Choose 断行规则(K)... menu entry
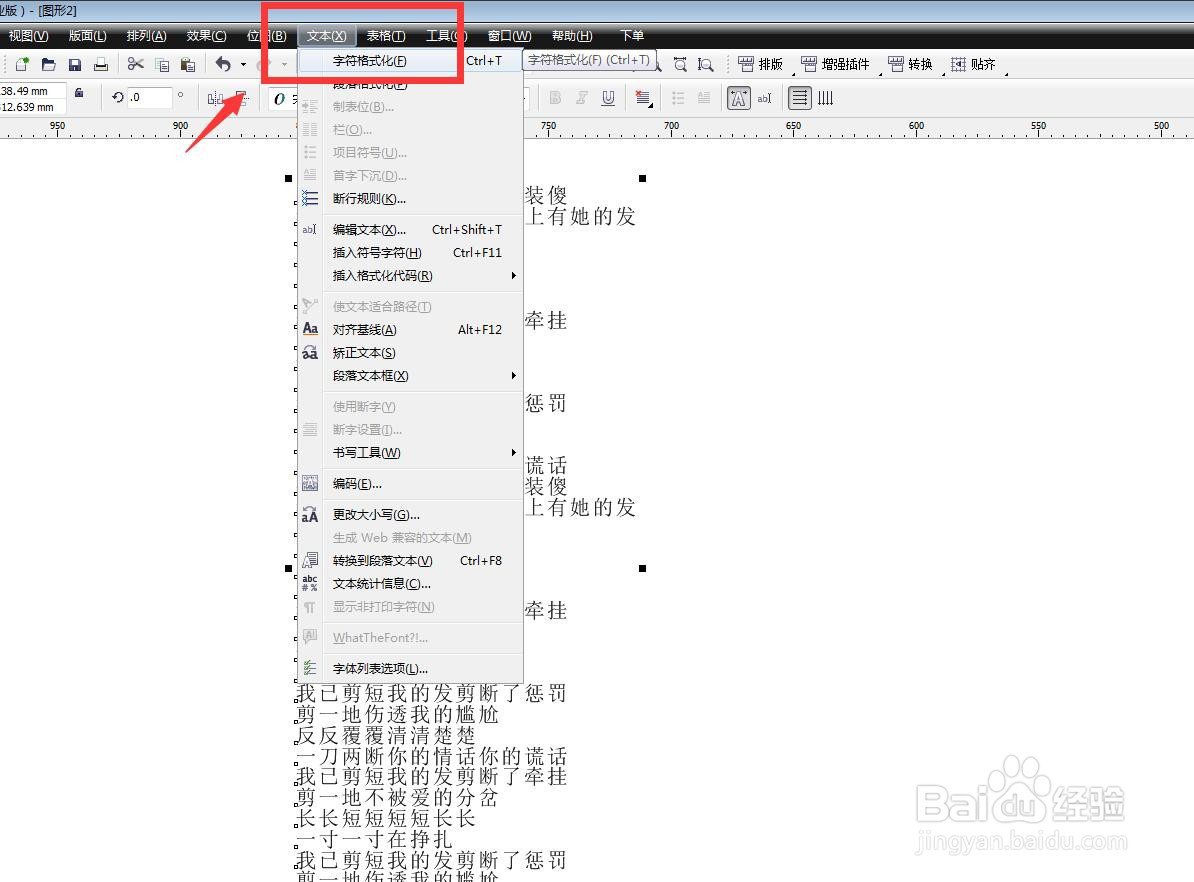The image size is (1194, 882). click(410, 199)
